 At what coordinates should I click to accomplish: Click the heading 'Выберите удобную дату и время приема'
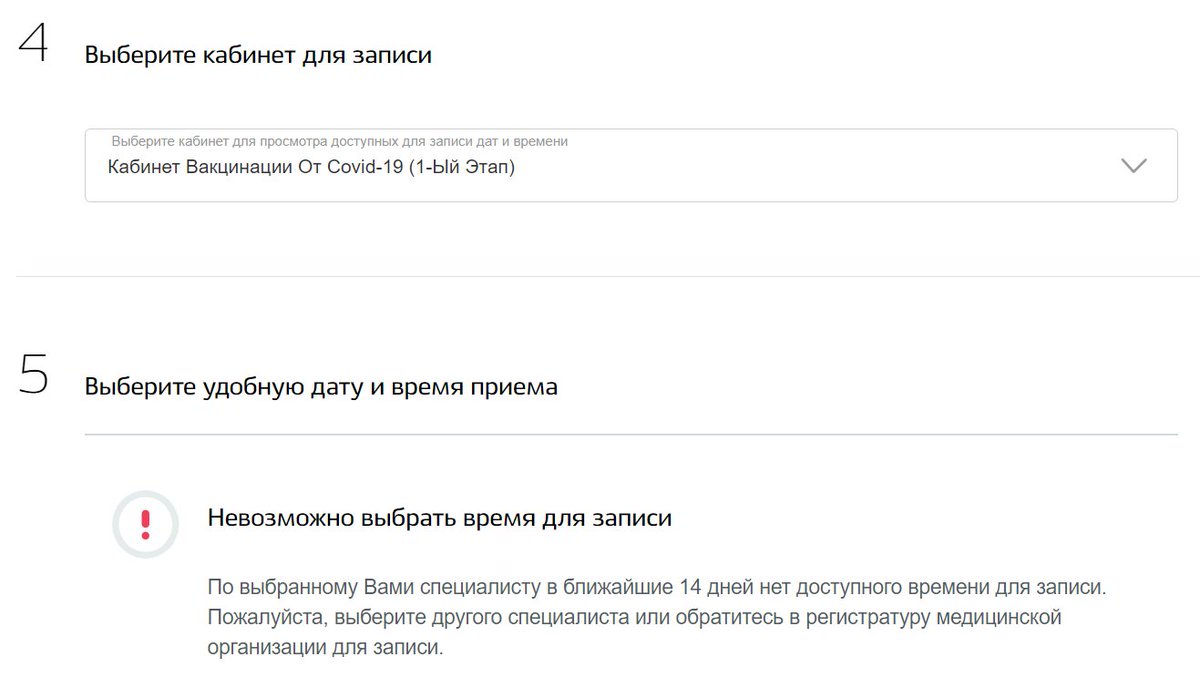pyautogui.click(x=321, y=387)
